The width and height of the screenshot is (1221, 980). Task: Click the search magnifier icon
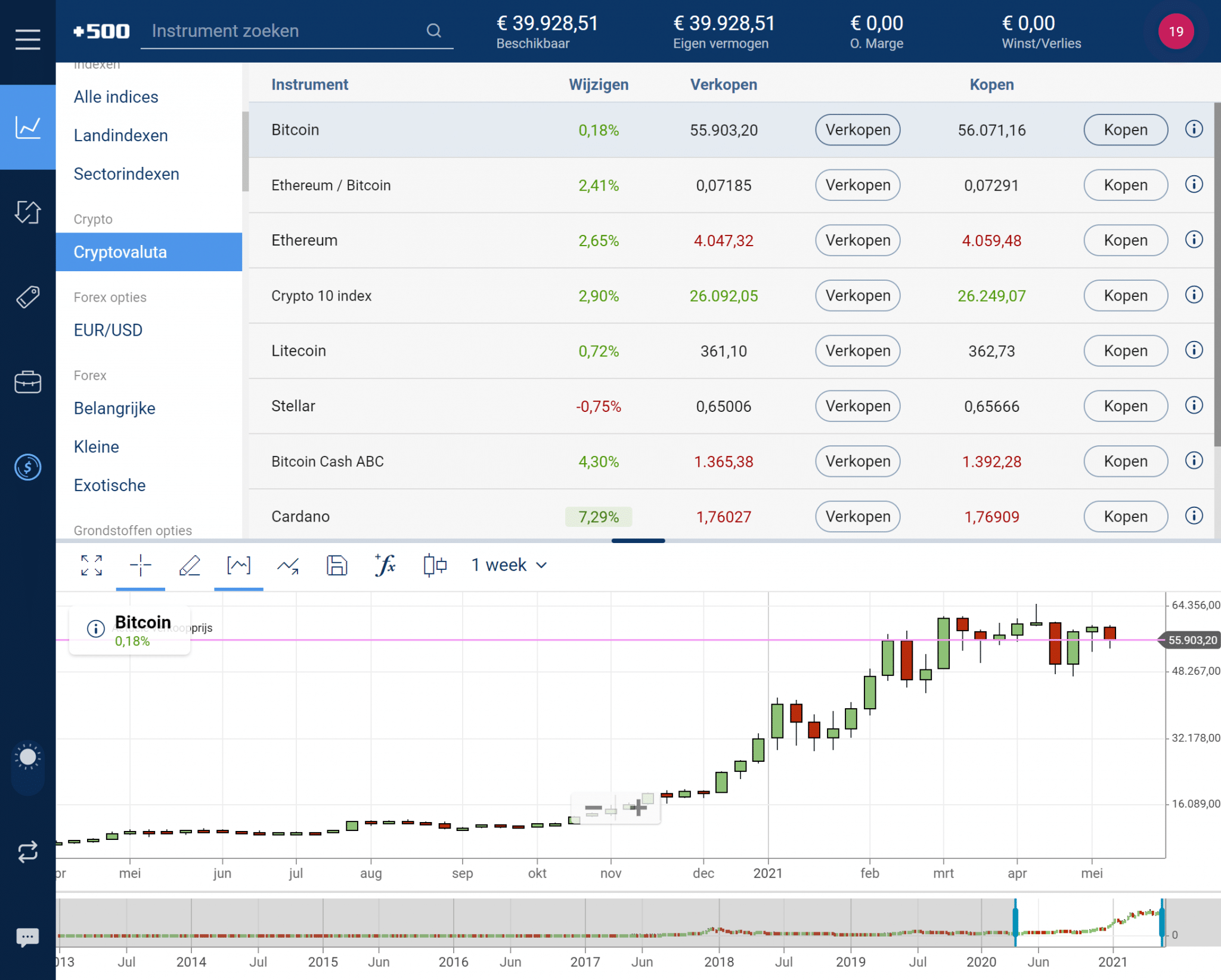click(434, 30)
